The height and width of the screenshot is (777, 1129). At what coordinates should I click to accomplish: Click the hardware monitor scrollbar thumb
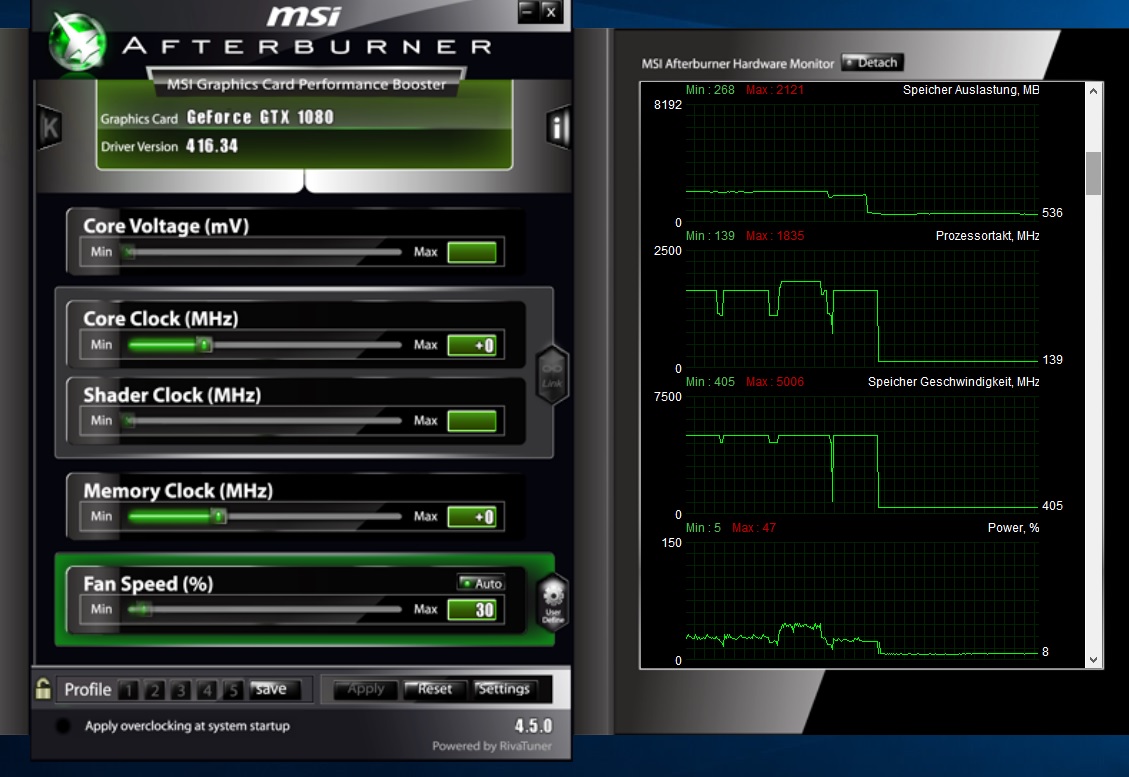point(1094,173)
